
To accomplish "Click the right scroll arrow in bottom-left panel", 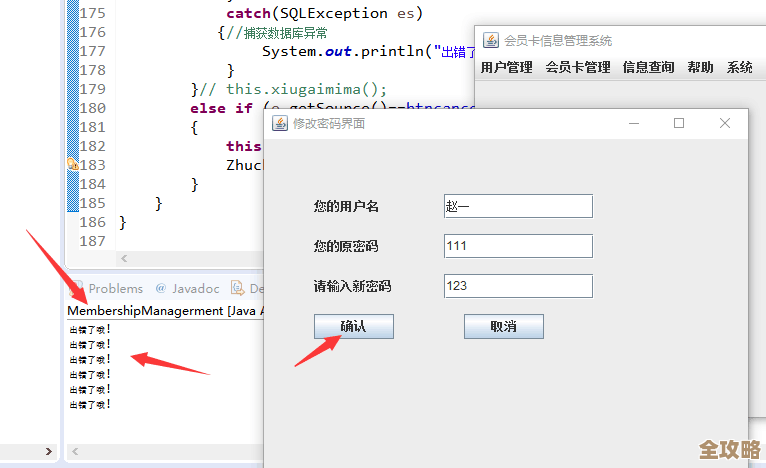I will point(49,453).
